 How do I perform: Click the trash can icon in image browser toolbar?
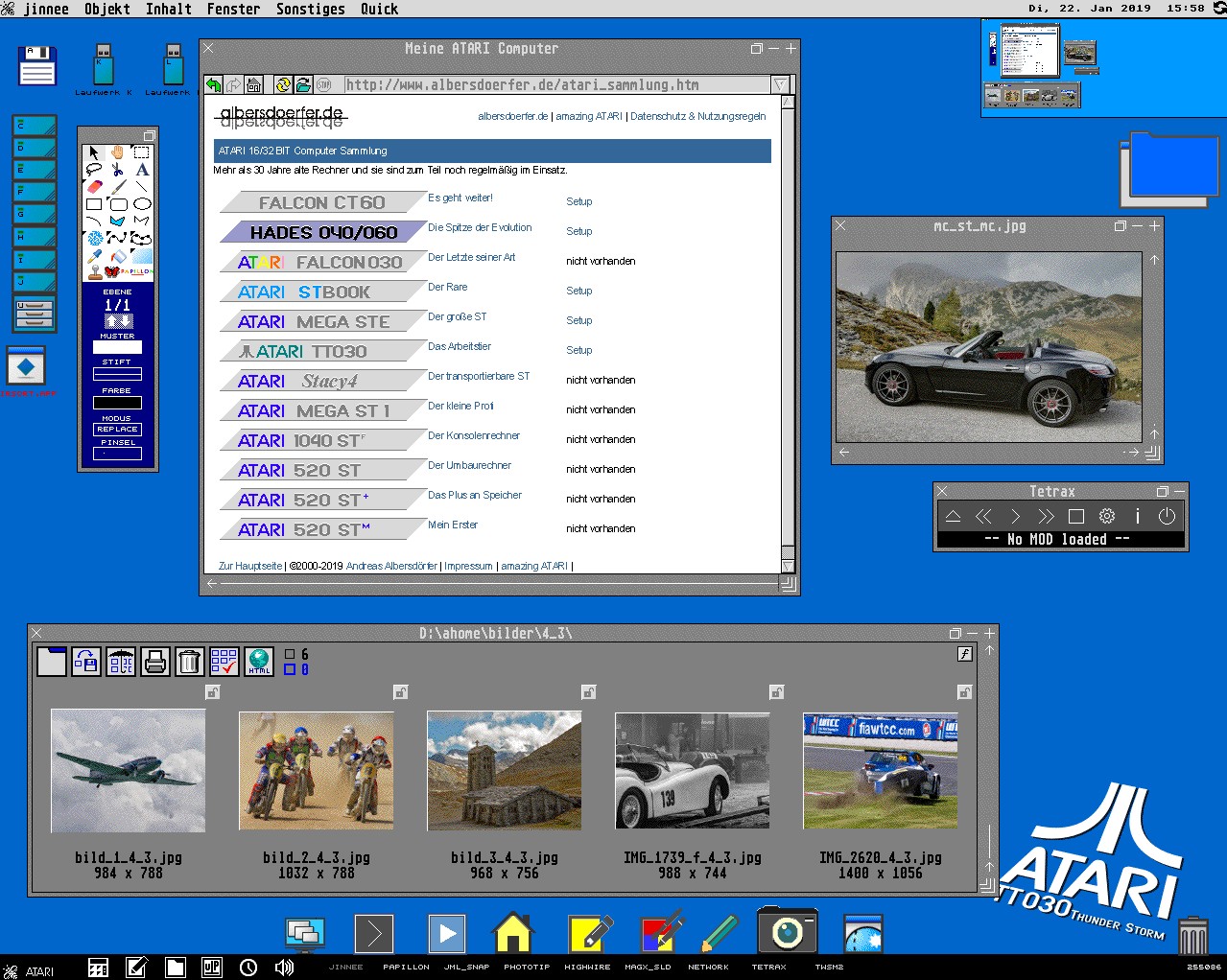click(189, 661)
